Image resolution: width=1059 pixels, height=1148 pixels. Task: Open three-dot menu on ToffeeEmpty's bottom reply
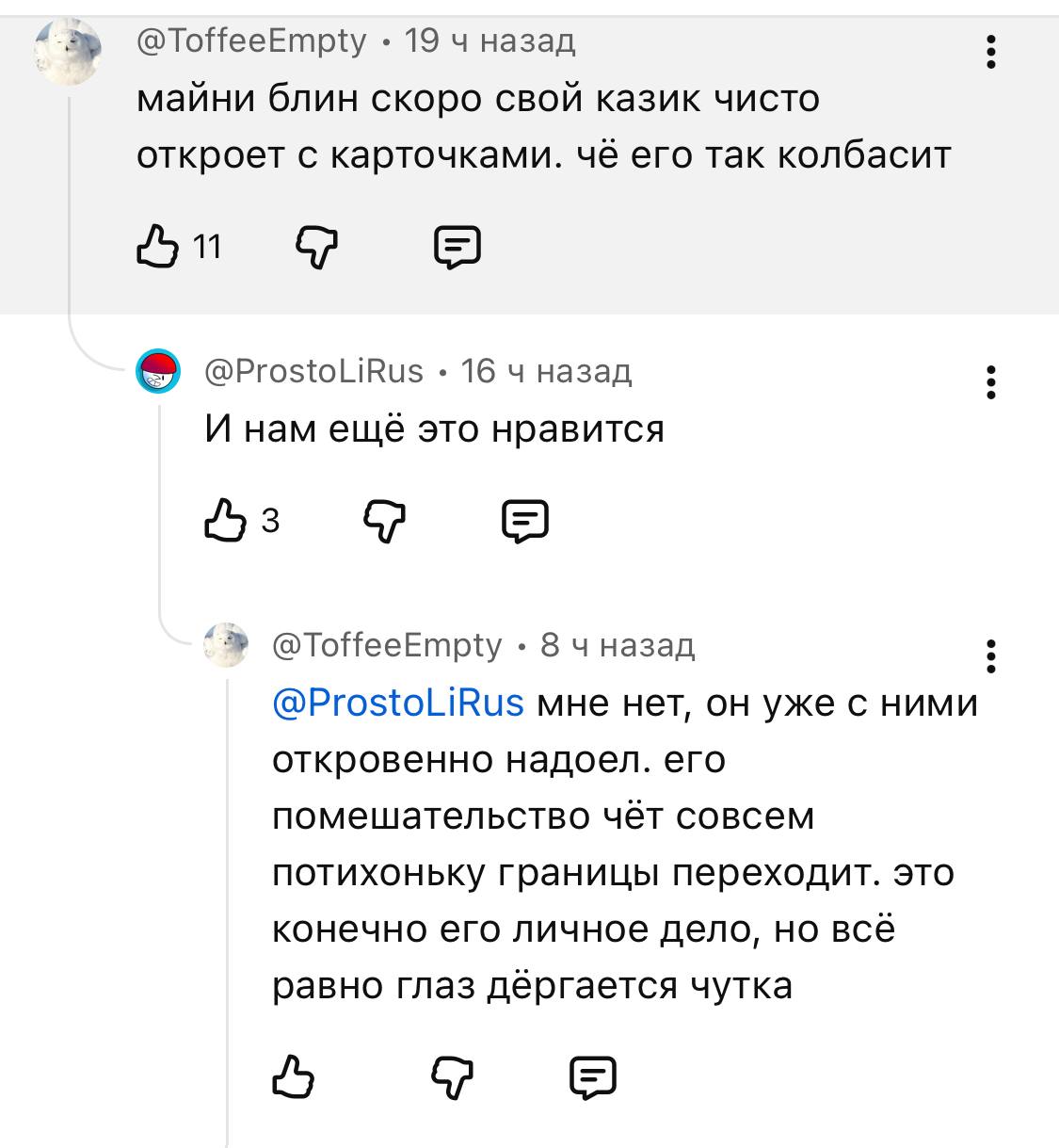click(x=990, y=656)
